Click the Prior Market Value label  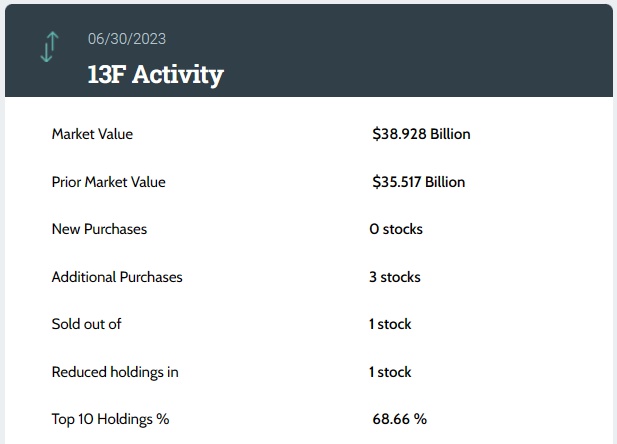108,182
